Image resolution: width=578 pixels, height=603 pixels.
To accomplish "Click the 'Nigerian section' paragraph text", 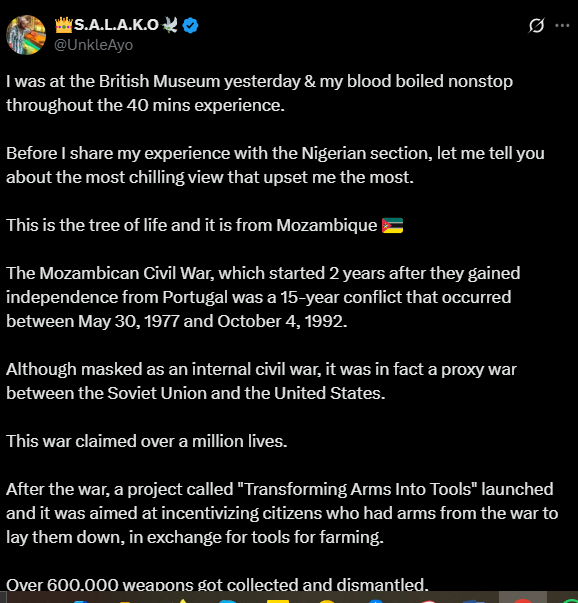I will tap(275, 165).
